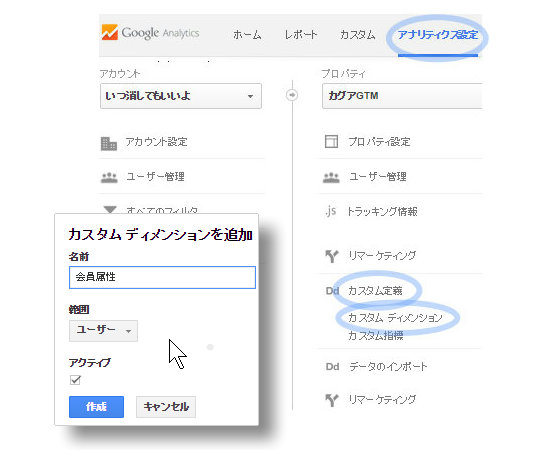This screenshot has width=540, height=458.
Task: Switch to the アナリティクス設定 tab
Action: (438, 35)
